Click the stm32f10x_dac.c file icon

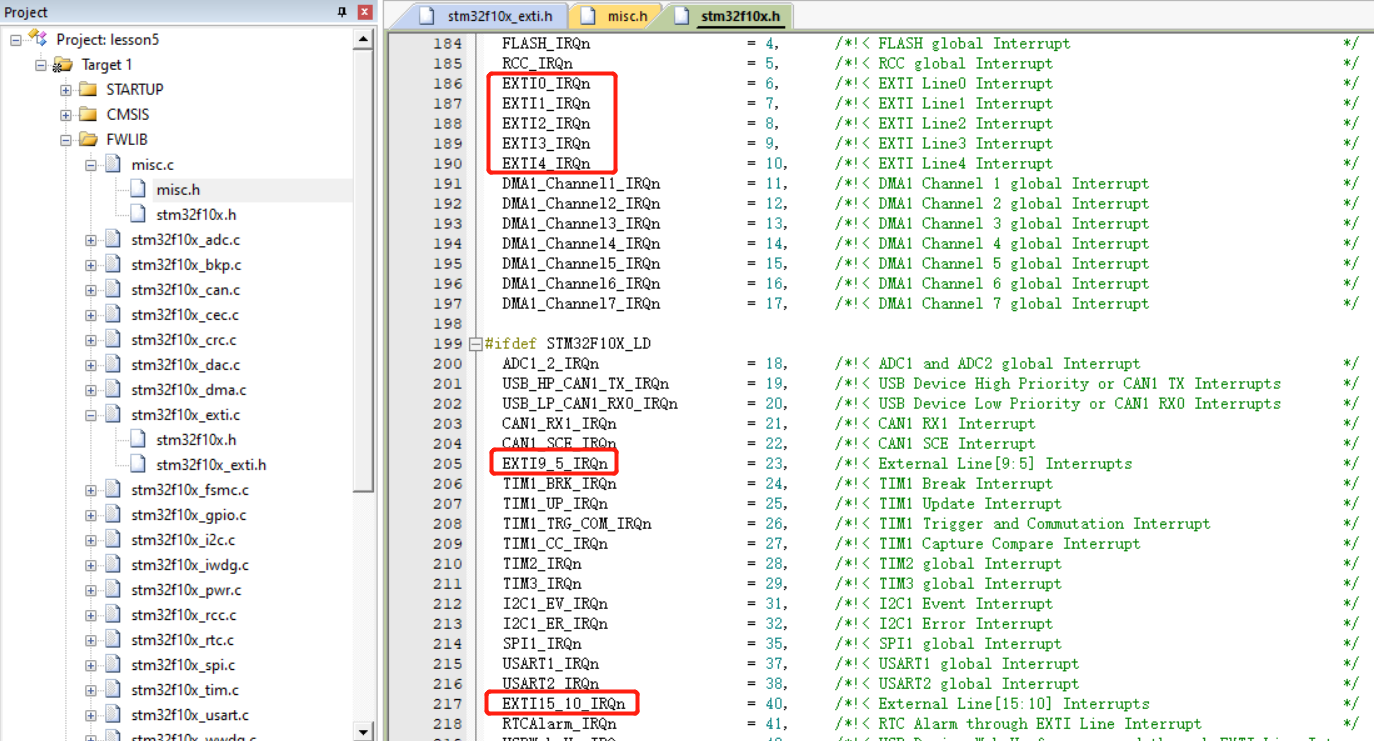tap(113, 365)
